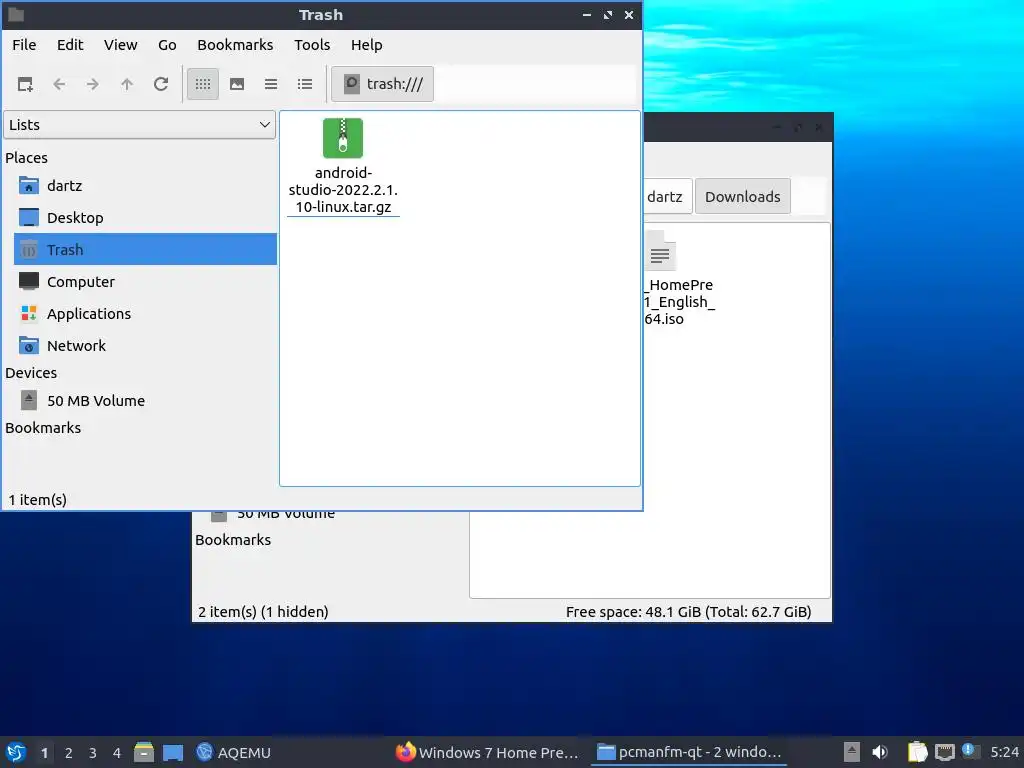Screen dimensions: 1024x768
Task: Click the Downloads path button in back window
Action: (743, 197)
